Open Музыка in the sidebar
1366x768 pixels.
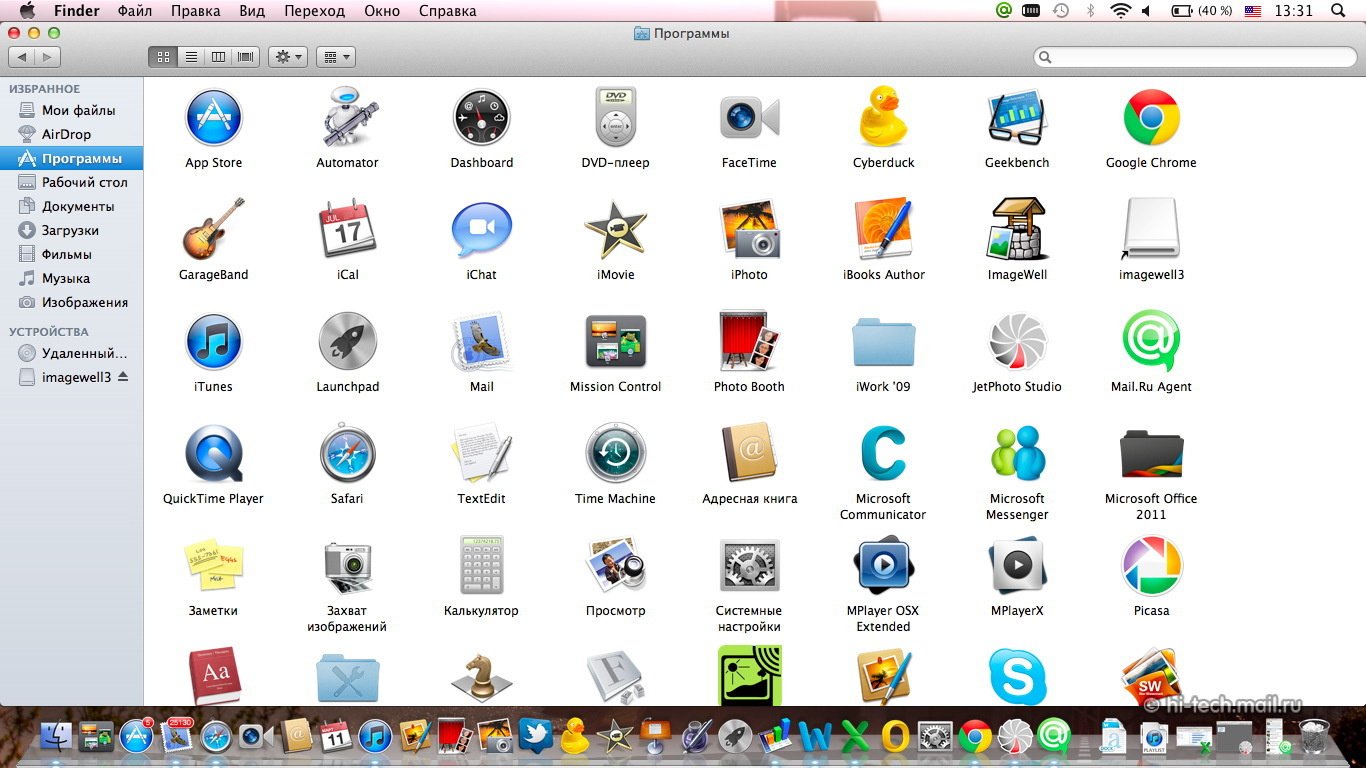point(71,278)
